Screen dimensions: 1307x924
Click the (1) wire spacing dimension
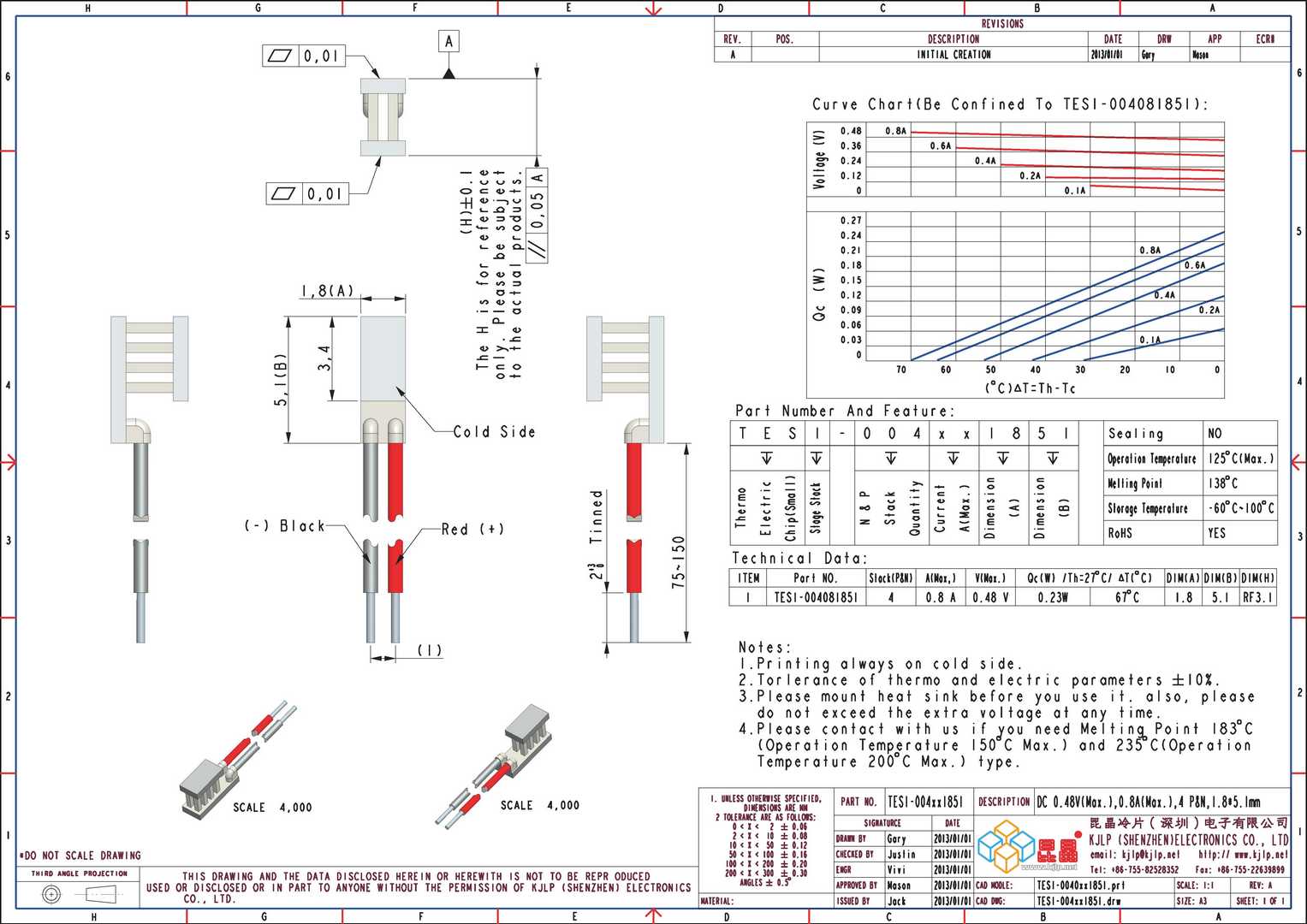click(x=430, y=650)
